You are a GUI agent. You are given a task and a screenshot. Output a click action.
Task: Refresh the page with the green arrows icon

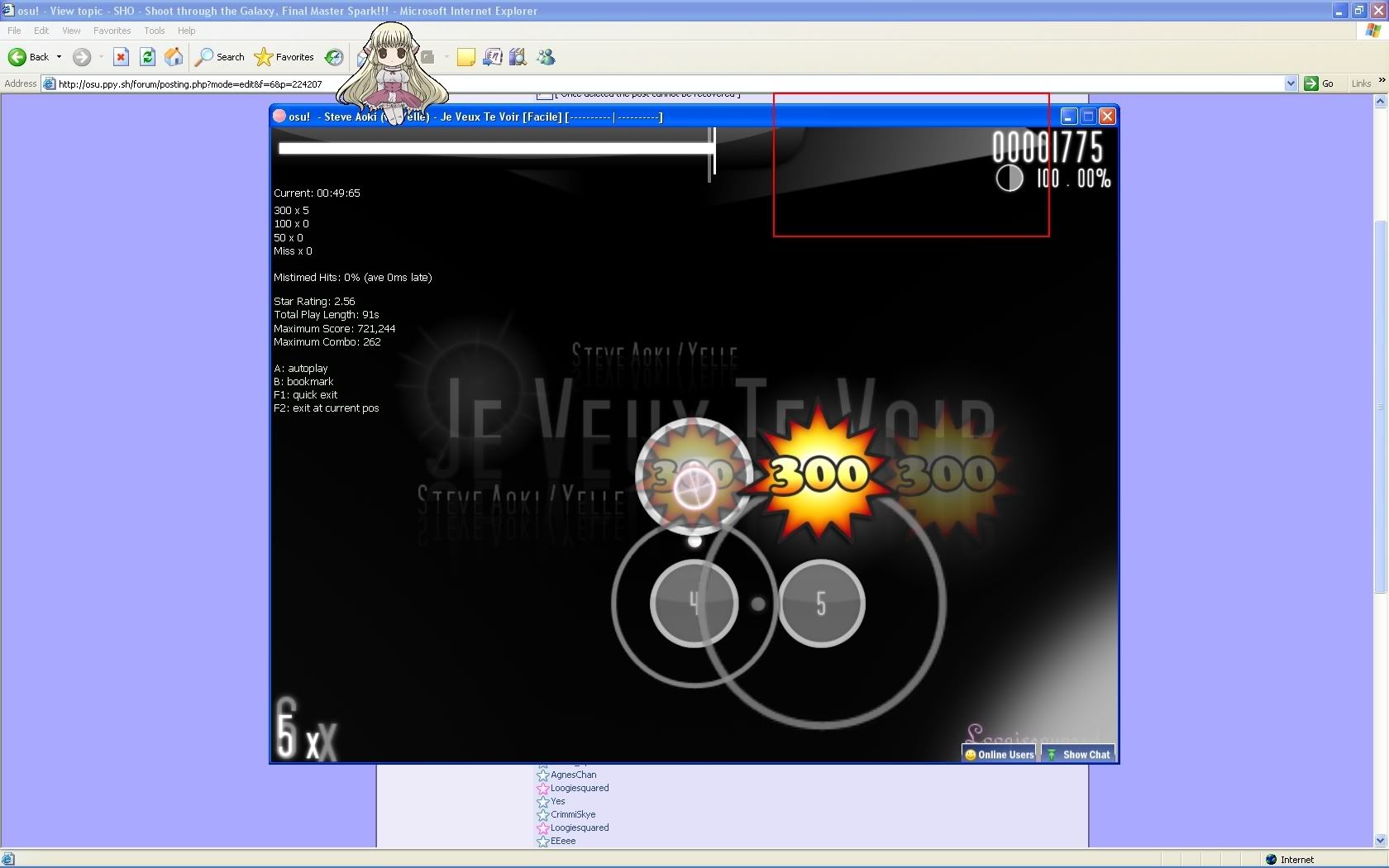147,57
